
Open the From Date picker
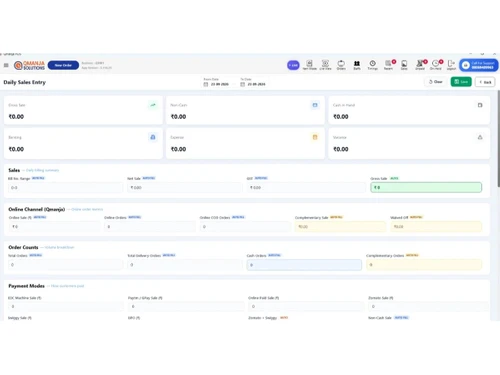(217, 84)
